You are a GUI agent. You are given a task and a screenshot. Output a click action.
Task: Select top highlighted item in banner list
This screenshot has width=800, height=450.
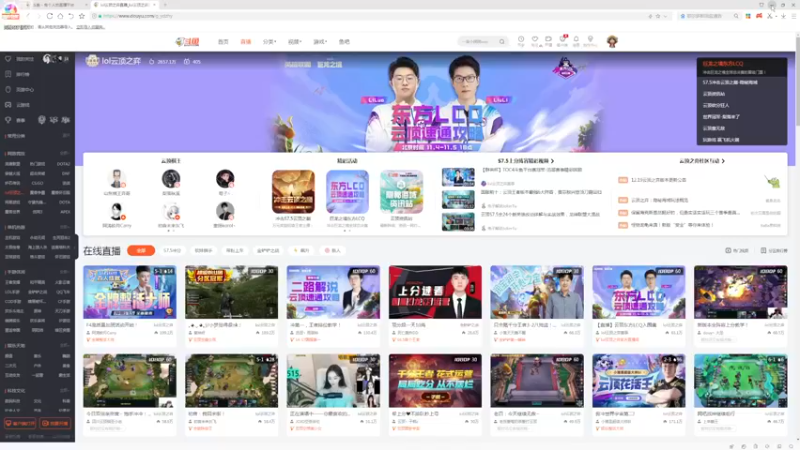pyautogui.click(x=742, y=67)
